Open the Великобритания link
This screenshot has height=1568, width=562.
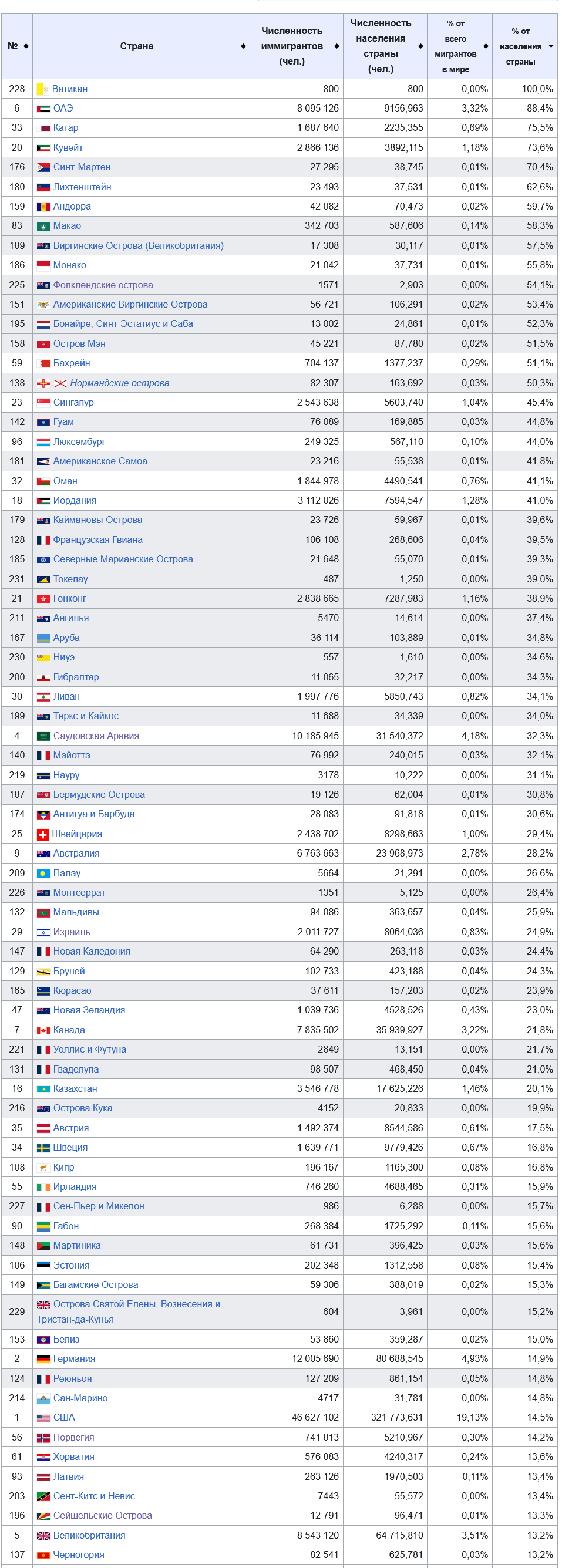[x=89, y=1536]
